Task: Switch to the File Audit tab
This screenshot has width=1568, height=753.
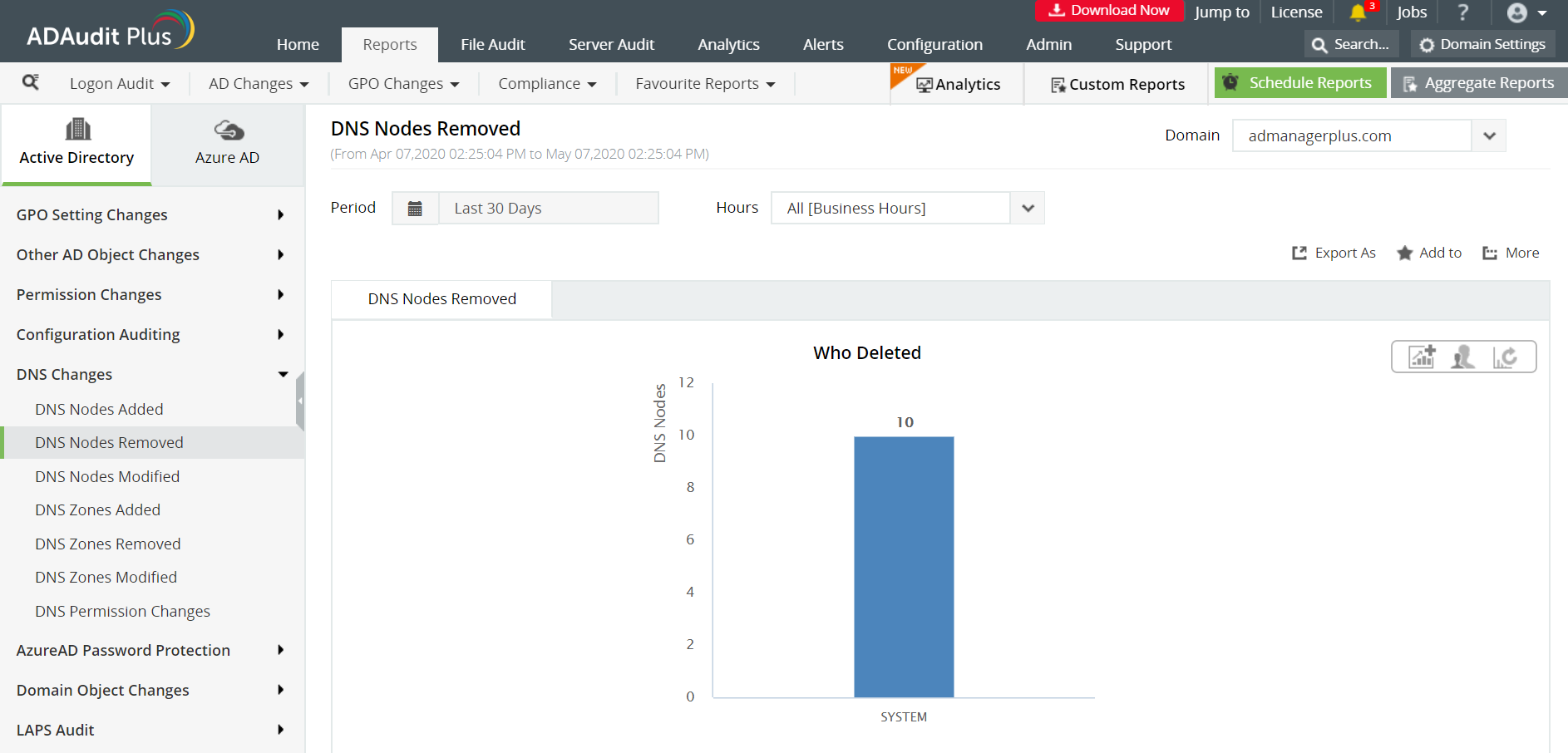Action: pyautogui.click(x=492, y=44)
